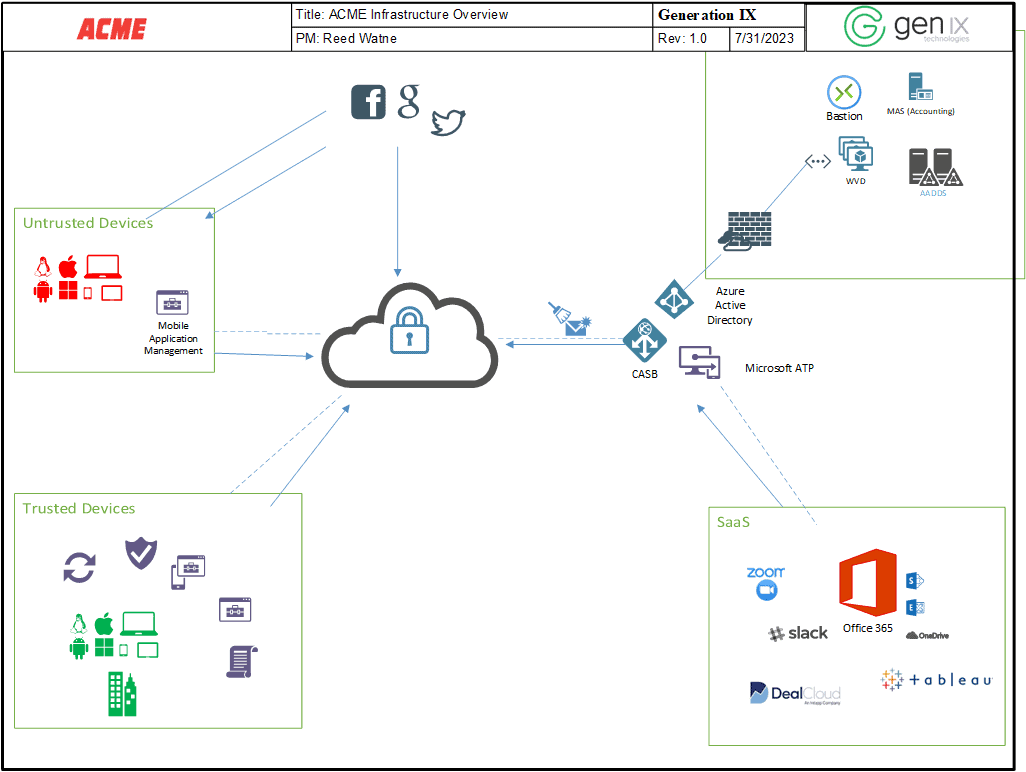This screenshot has width=1026, height=772.
Task: Click the red Linux penguin icon
Action: click(43, 267)
